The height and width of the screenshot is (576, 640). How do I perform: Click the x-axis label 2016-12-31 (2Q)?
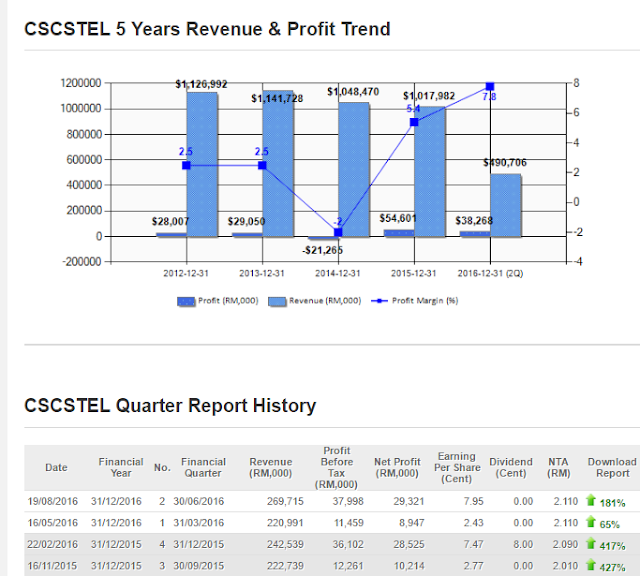coord(490,274)
